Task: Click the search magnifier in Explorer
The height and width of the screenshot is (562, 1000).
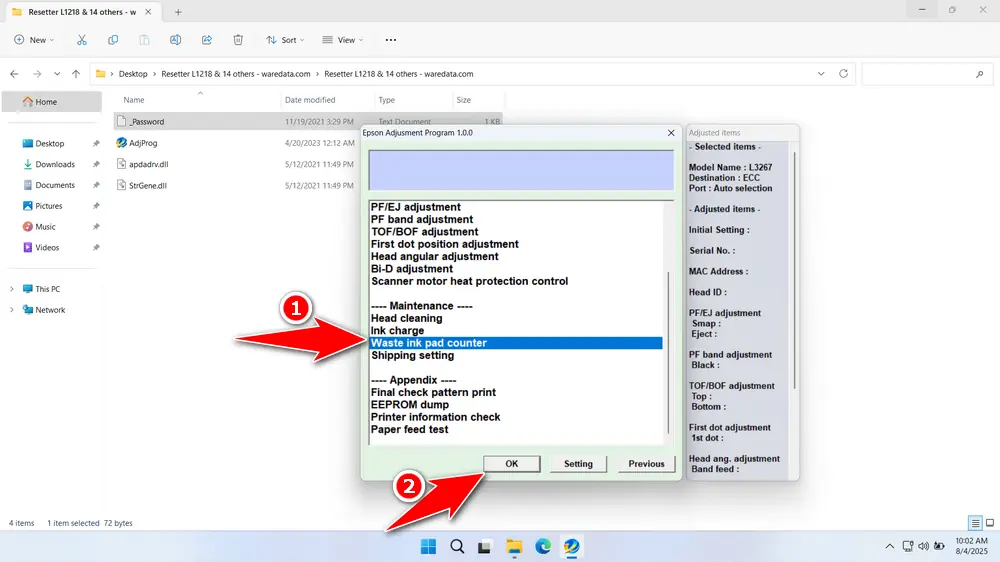Action: pyautogui.click(x=980, y=74)
